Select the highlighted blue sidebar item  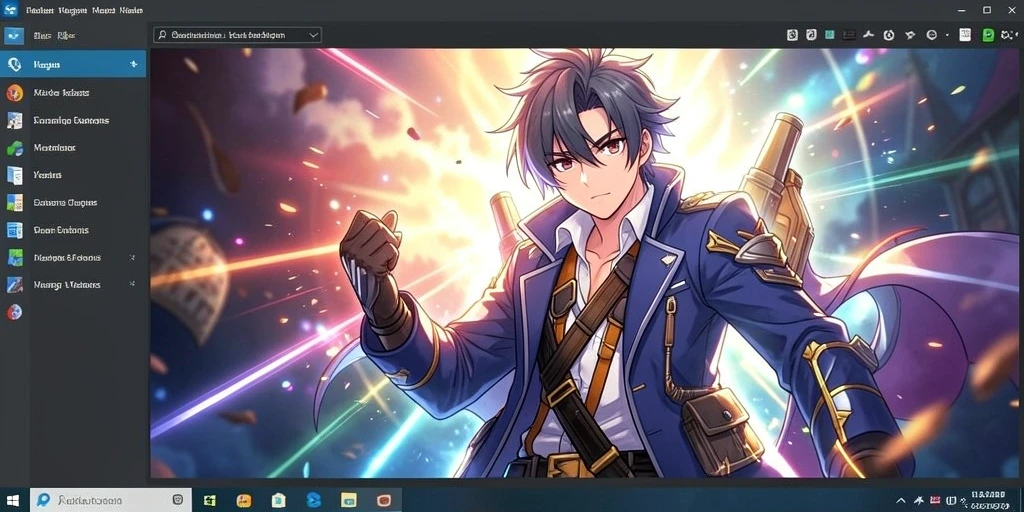point(72,64)
